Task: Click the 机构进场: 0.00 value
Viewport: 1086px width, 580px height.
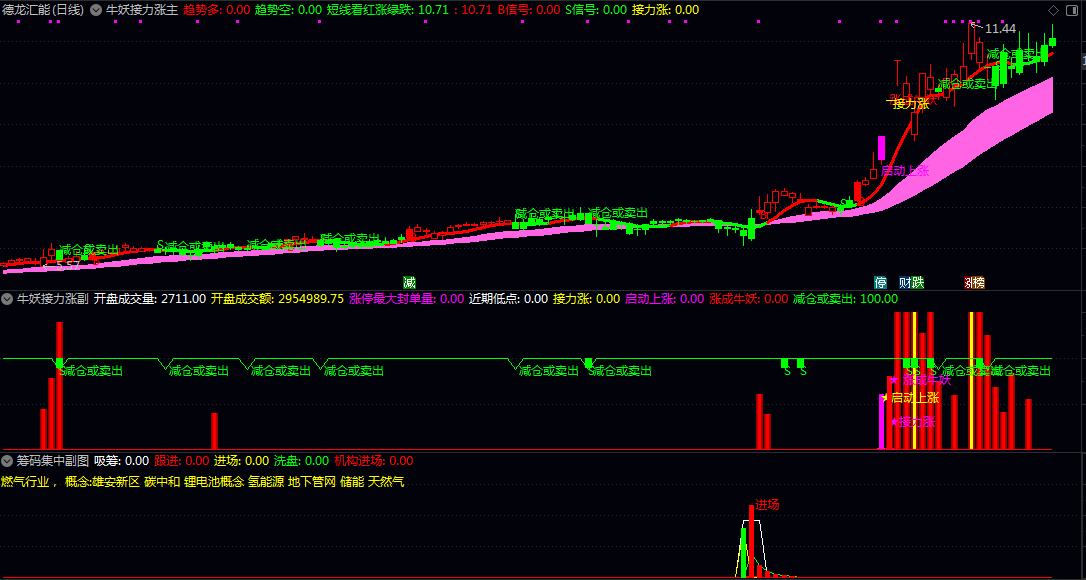Action: coord(373,461)
